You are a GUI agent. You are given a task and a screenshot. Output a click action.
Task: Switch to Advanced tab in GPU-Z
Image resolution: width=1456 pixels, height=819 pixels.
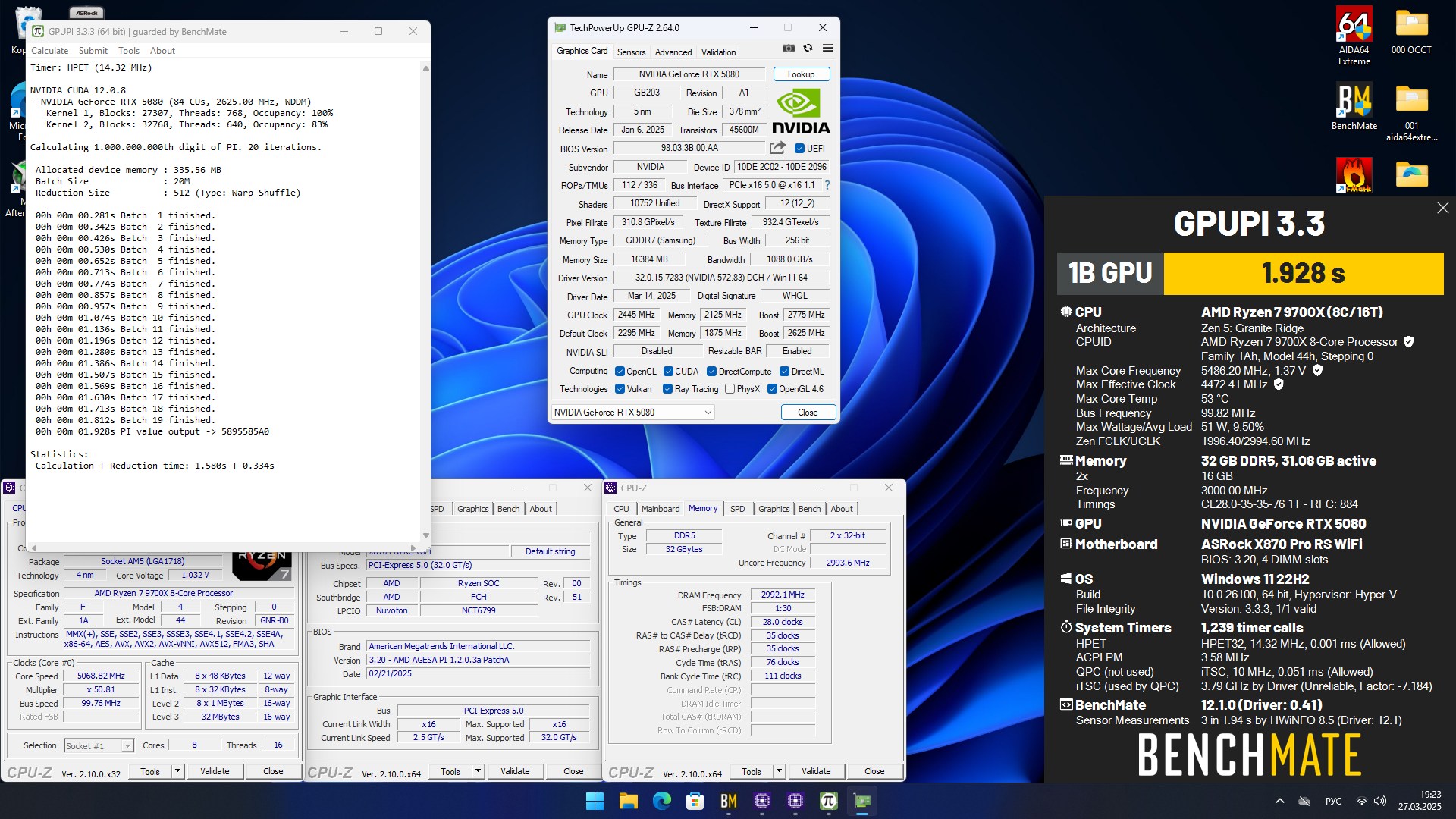click(x=673, y=52)
